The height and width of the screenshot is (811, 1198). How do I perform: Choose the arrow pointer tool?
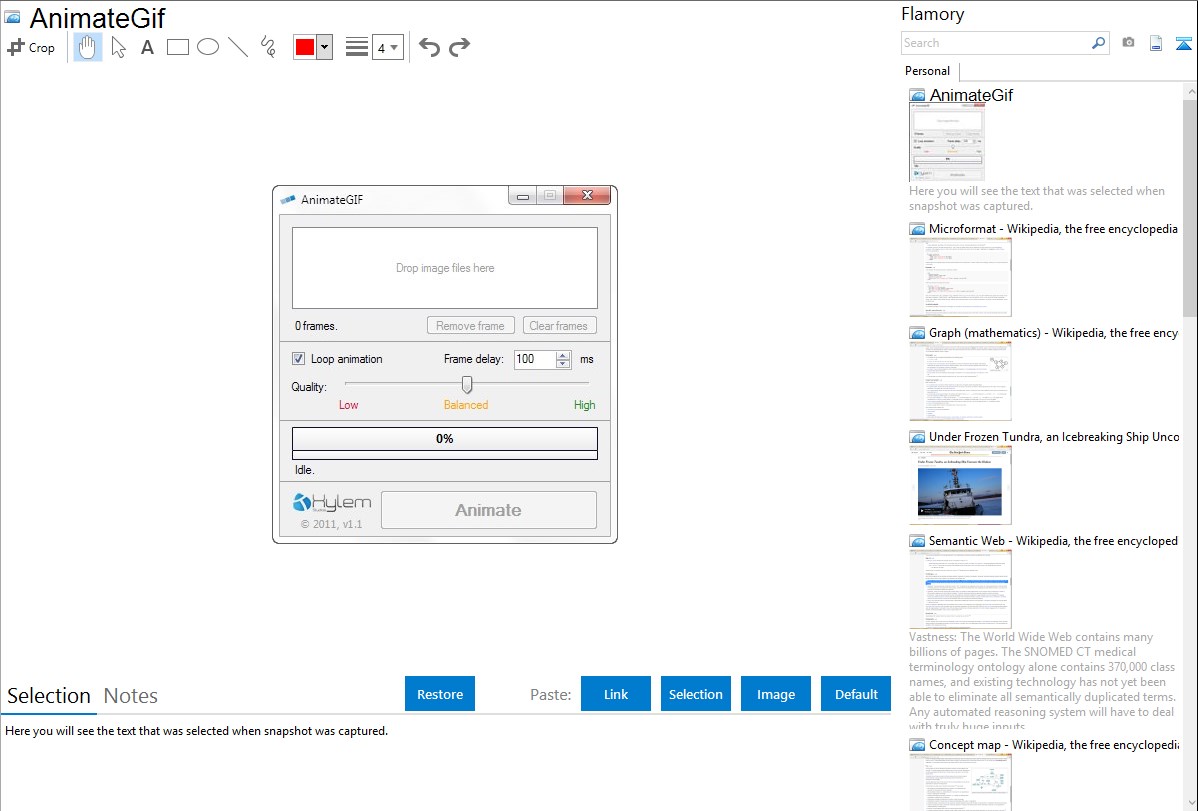click(118, 47)
